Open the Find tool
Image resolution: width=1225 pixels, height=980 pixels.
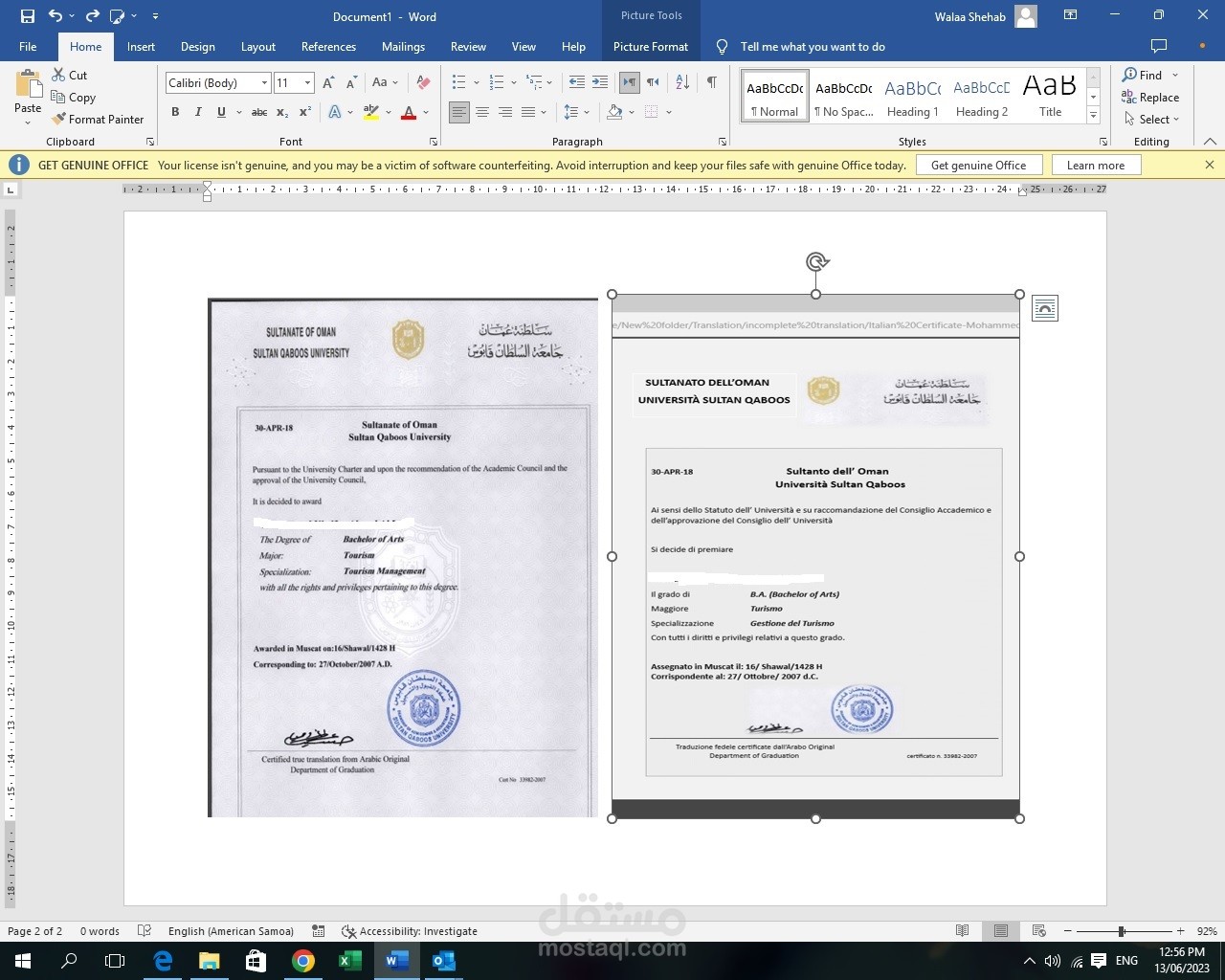(x=1143, y=75)
